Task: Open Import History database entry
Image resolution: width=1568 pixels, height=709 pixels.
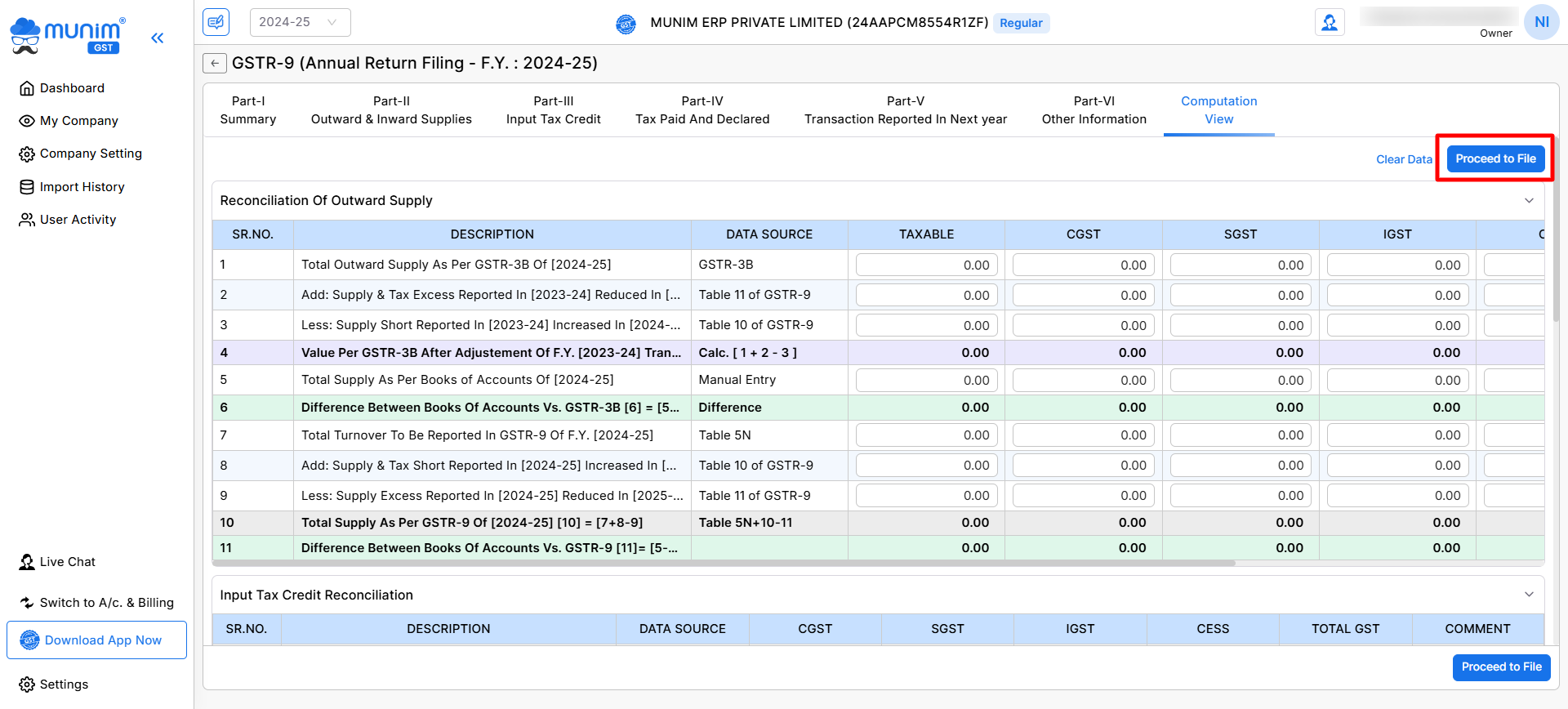Action: click(72, 187)
